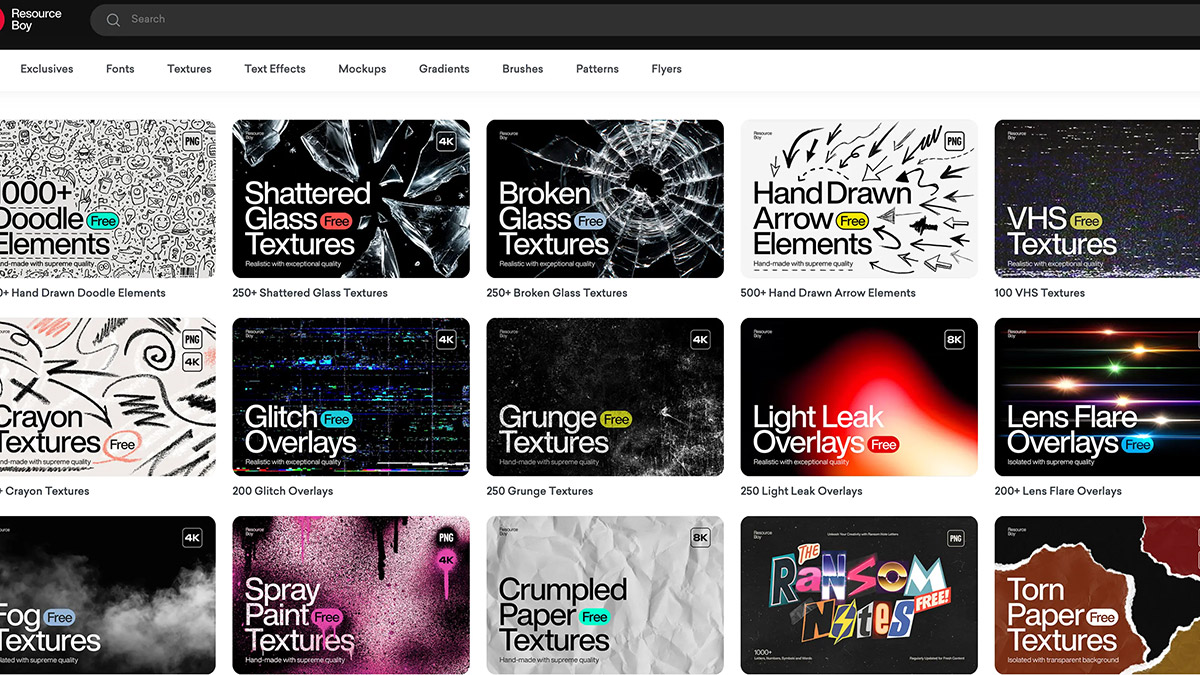The image size is (1200, 675).
Task: Click 8K badge on Crumpled Paper Textures
Action: 700,538
